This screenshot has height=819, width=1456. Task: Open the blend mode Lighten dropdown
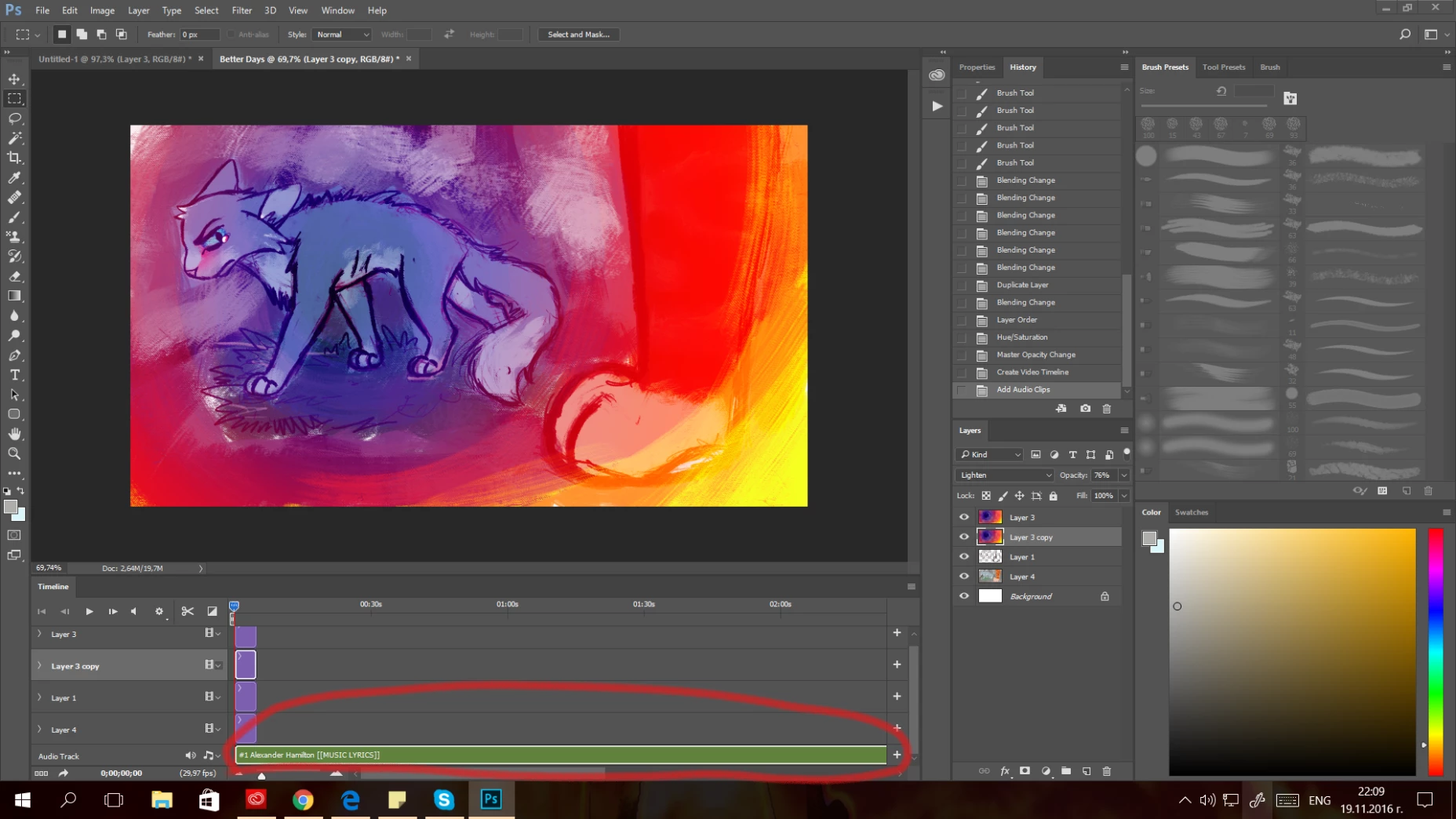[1005, 475]
